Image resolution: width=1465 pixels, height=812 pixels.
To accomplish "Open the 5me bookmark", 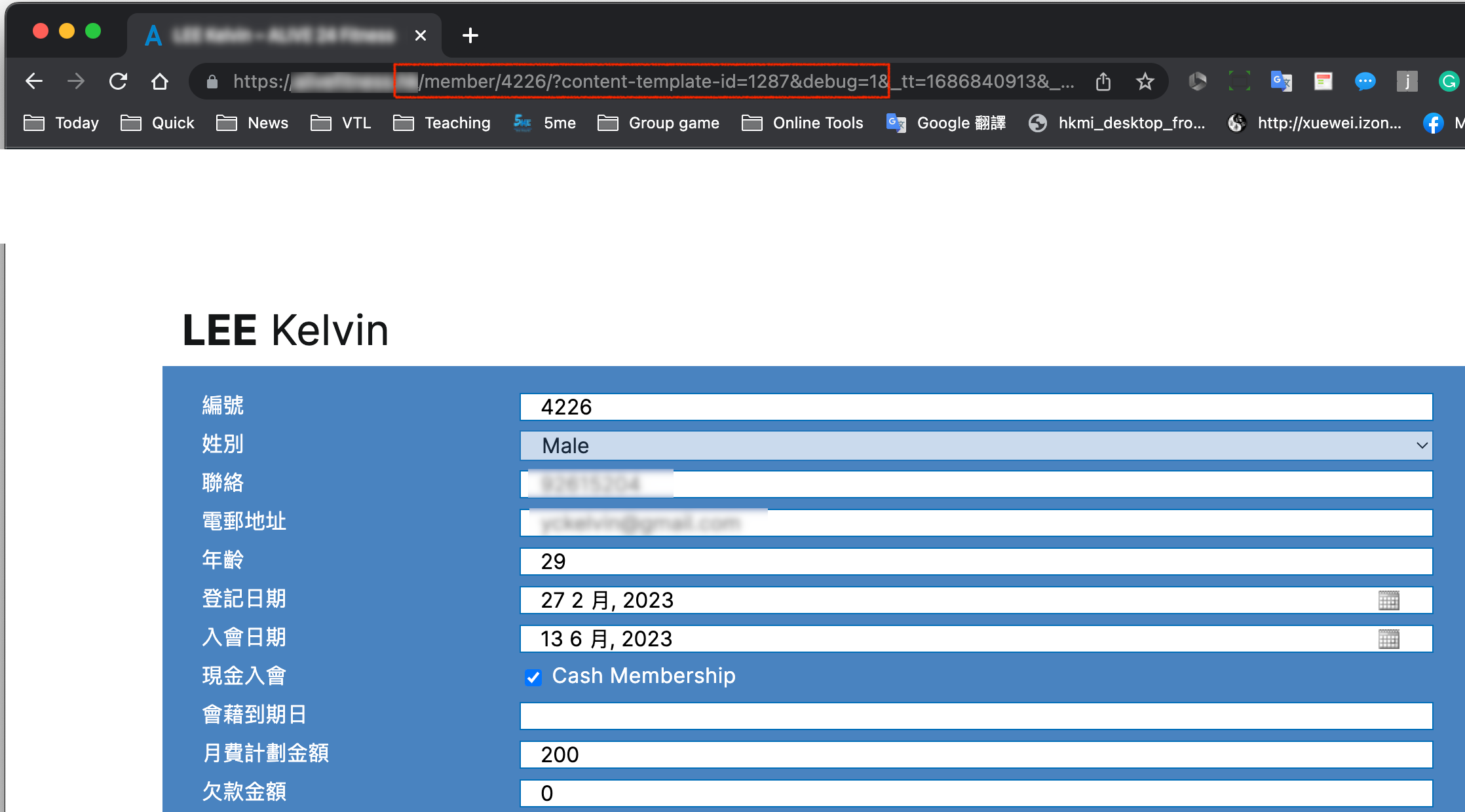I will click(544, 123).
